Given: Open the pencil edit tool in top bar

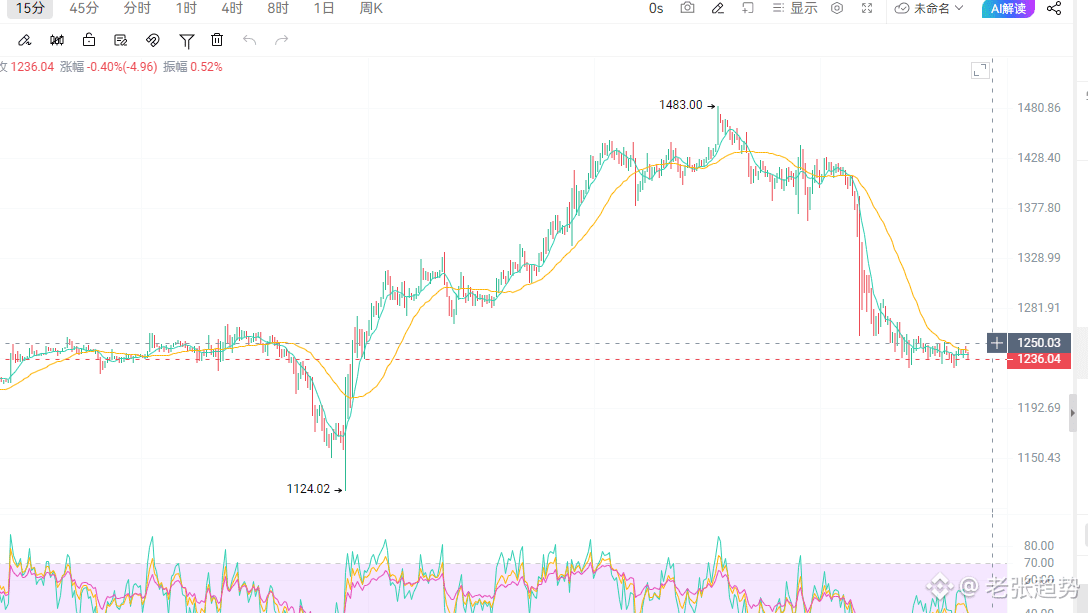Looking at the screenshot, I should coord(717,8).
